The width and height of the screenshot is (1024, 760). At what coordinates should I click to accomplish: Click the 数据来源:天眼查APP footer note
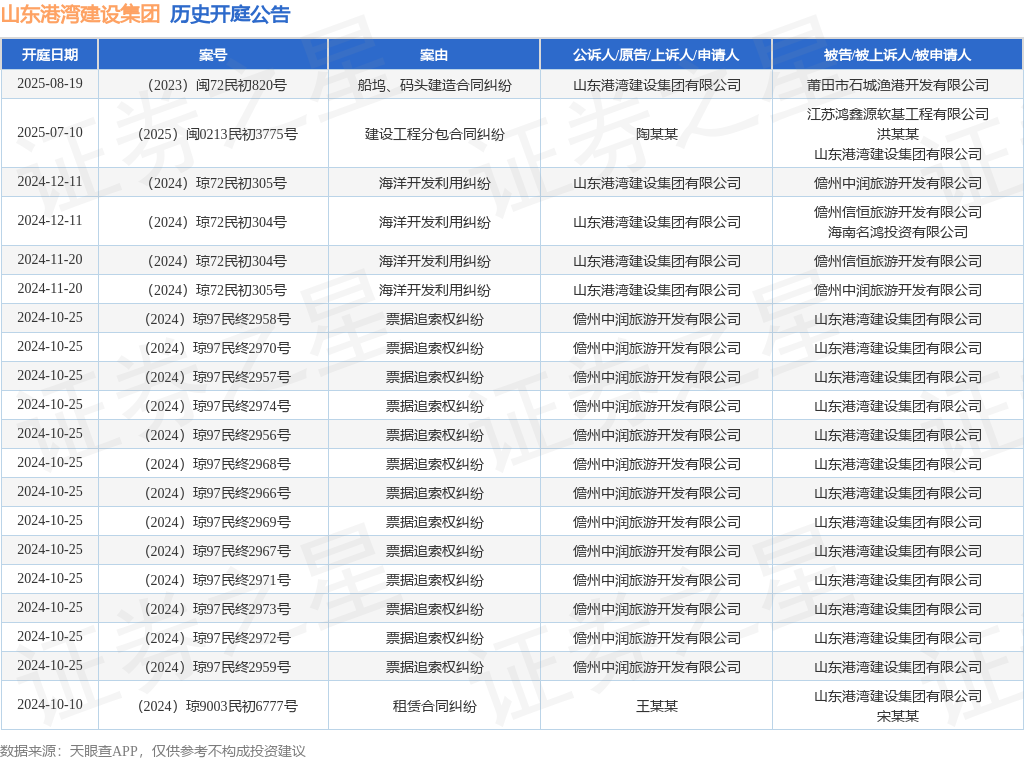pyautogui.click(x=153, y=751)
